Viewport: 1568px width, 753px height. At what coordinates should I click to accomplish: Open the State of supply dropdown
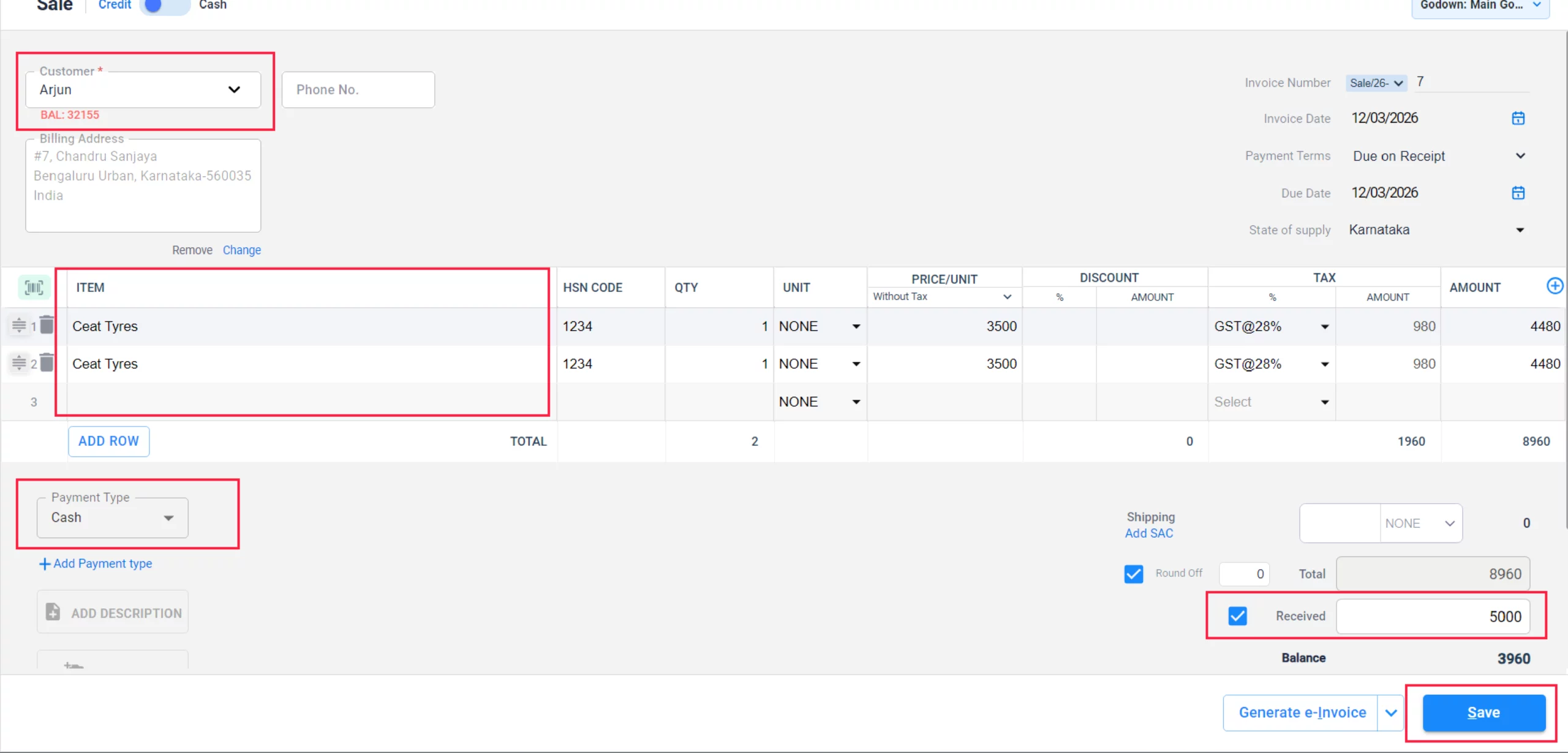[1521, 230]
